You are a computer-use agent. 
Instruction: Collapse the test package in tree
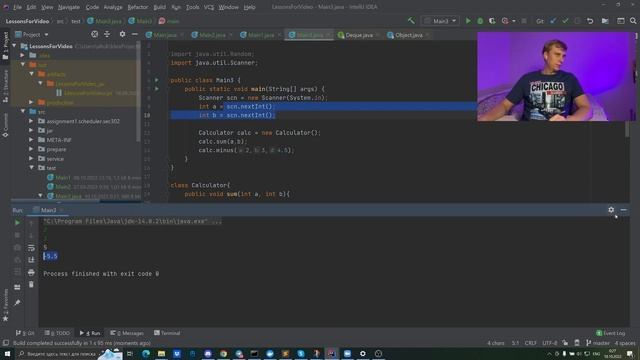tap(31, 168)
